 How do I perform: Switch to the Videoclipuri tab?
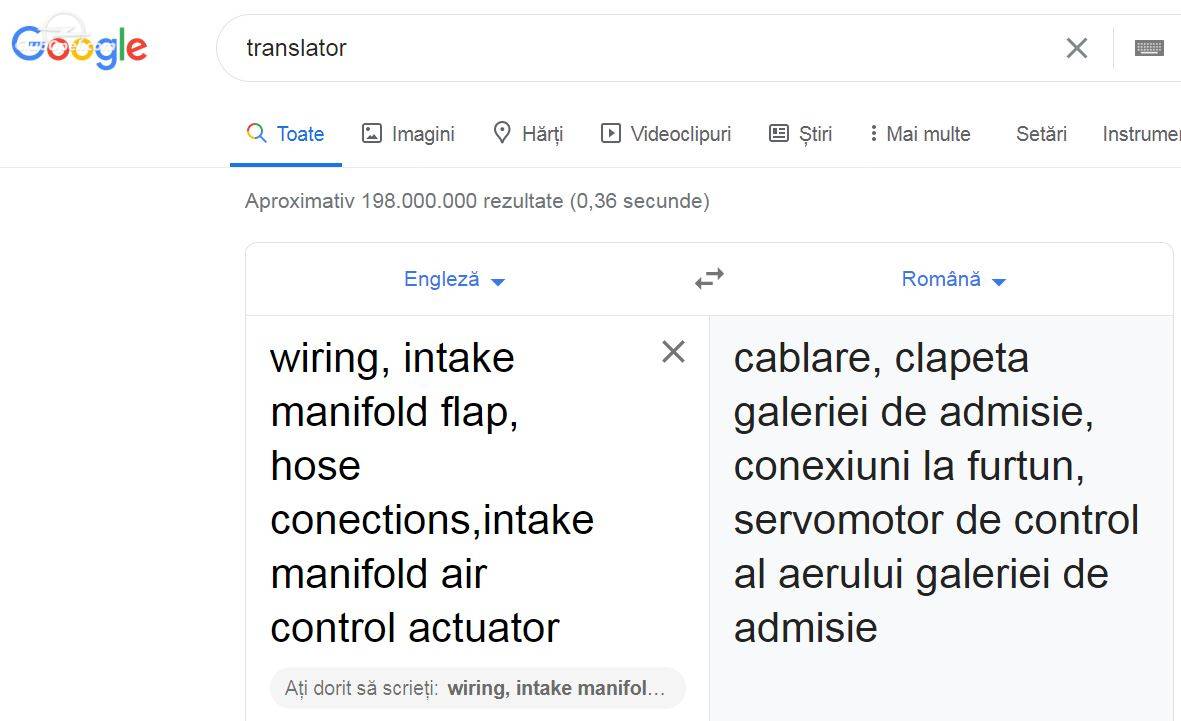pyautogui.click(x=666, y=134)
